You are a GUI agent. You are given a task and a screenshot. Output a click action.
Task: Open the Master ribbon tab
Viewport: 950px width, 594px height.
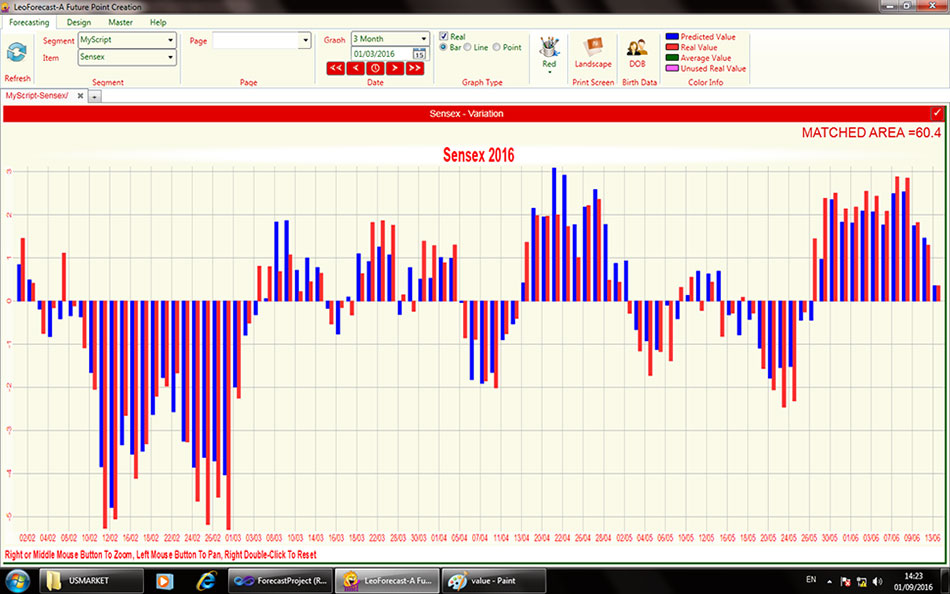click(x=121, y=22)
